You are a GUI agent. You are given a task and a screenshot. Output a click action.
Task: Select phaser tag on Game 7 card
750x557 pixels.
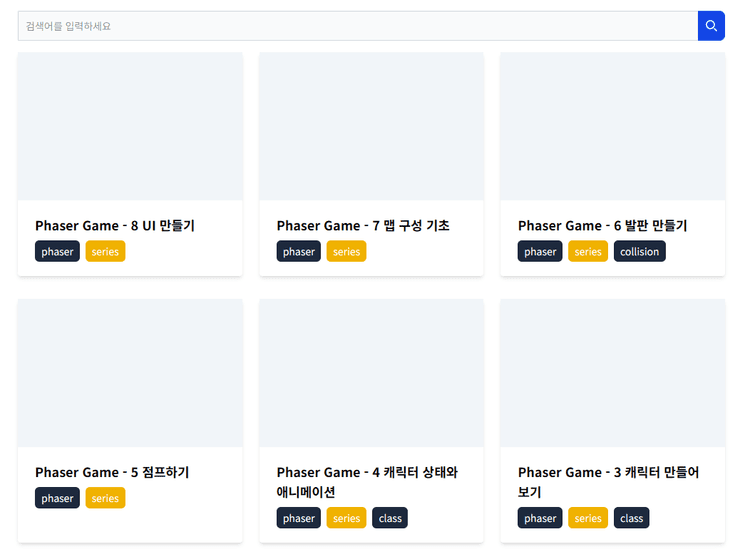(x=298, y=251)
